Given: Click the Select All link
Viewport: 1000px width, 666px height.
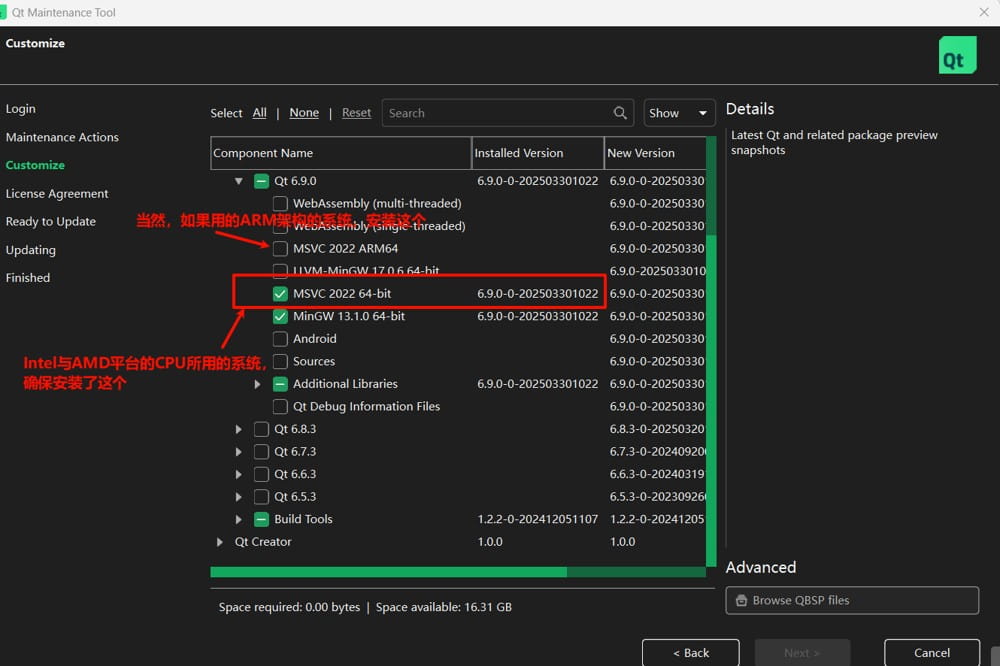Looking at the screenshot, I should (x=260, y=113).
